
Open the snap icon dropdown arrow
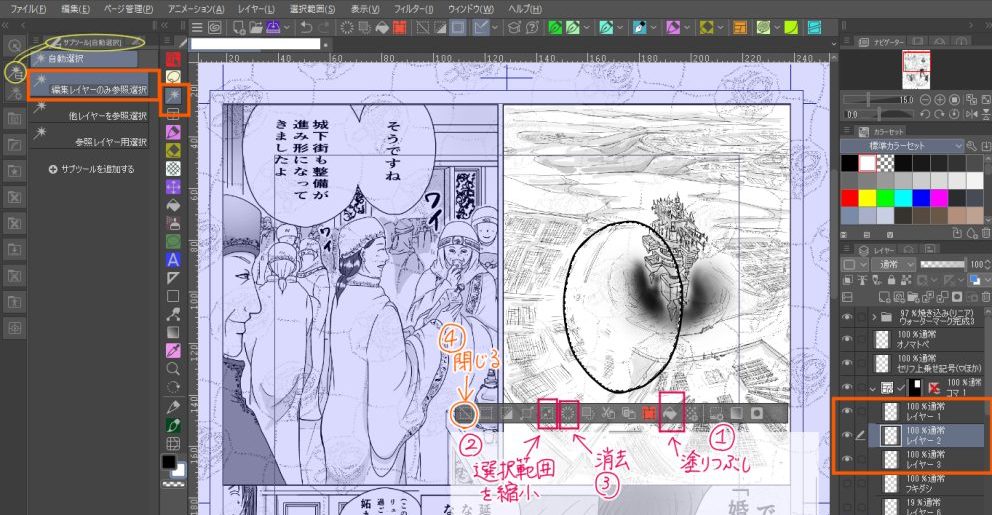494,27
